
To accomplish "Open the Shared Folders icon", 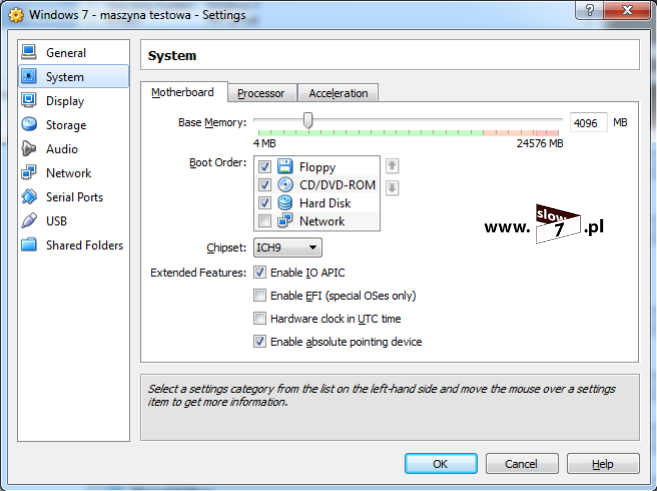I will (29, 244).
